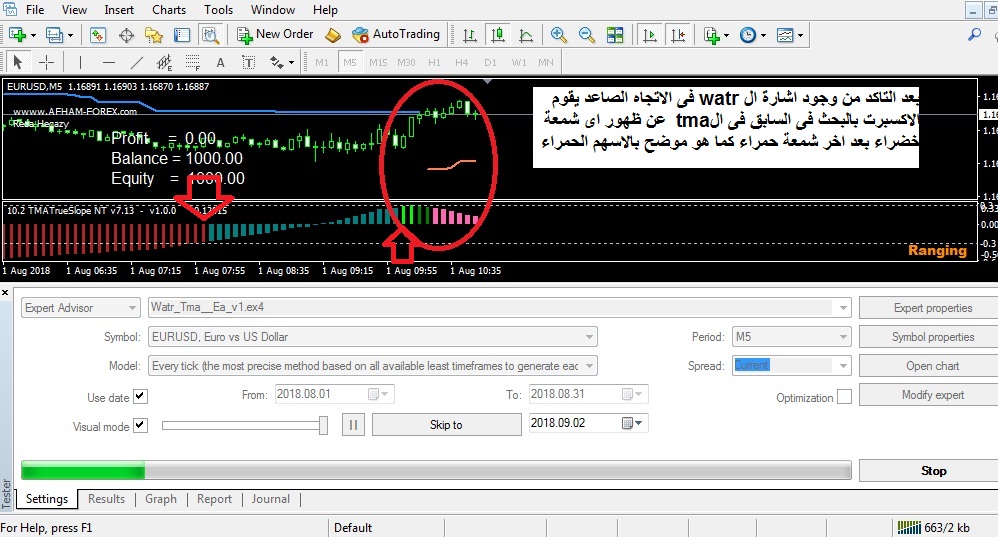The width and height of the screenshot is (998, 537).
Task: Click the Zoom Out magnifier icon
Action: 586,35
